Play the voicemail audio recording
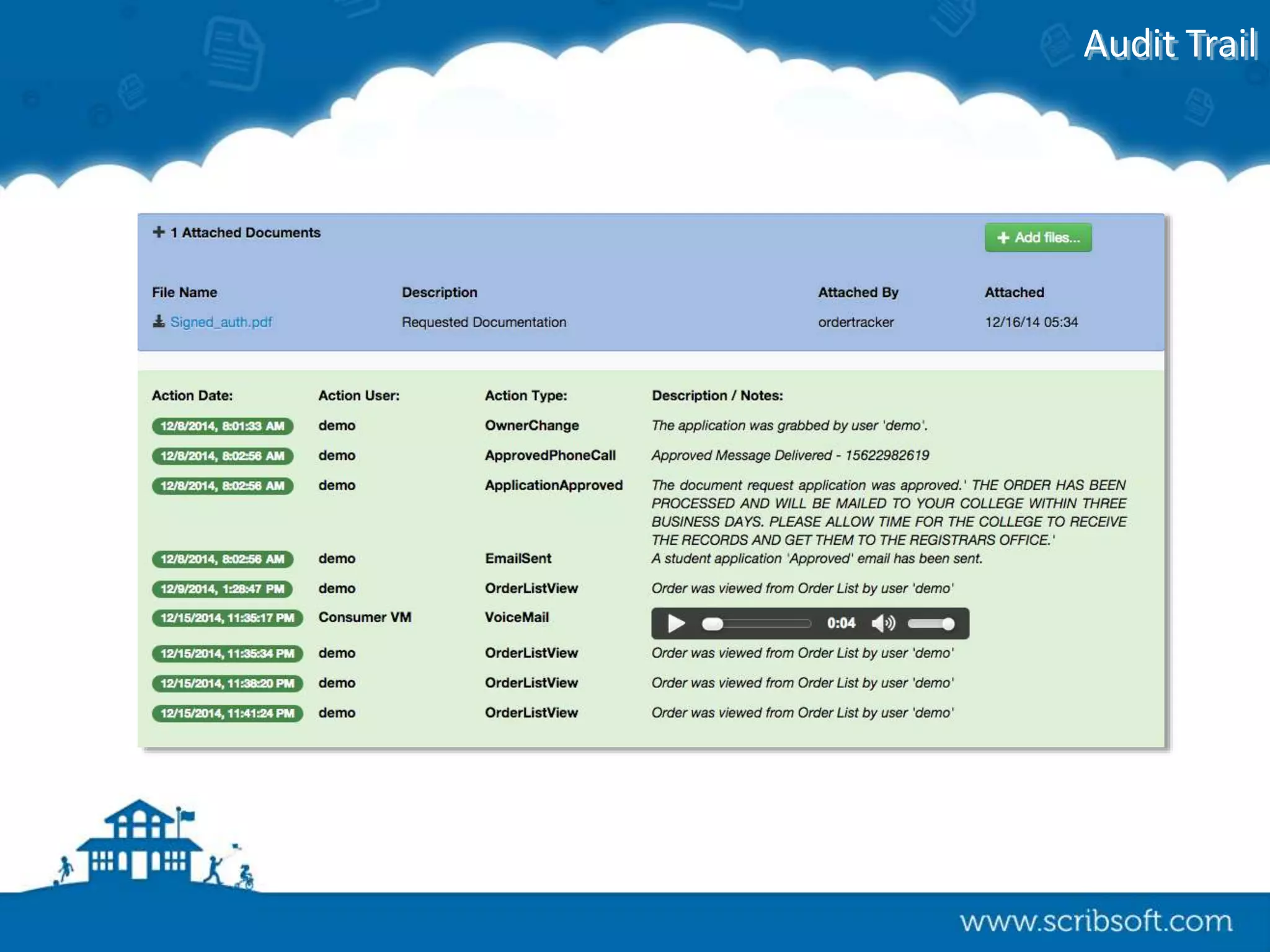Image resolution: width=1270 pixels, height=952 pixels. click(676, 624)
